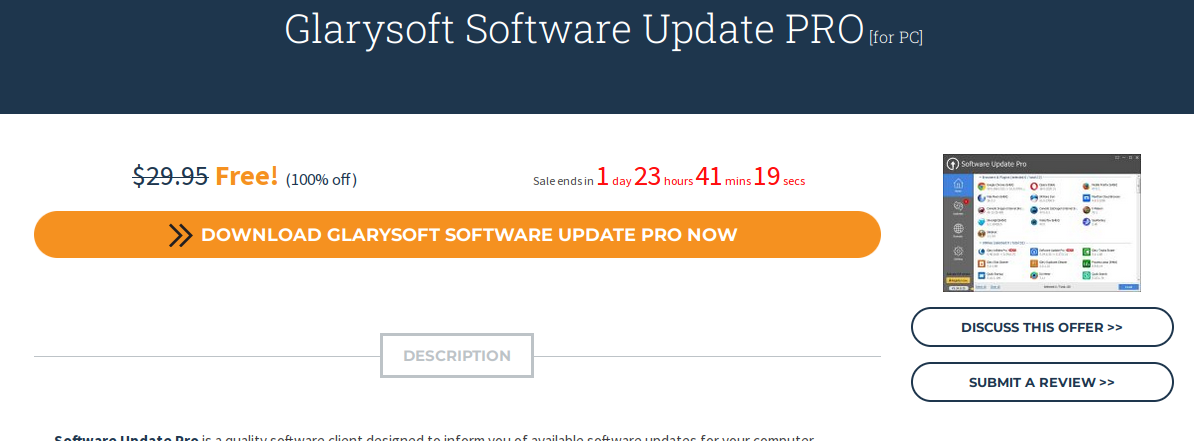Screen dimensions: 1194x441
Task: Click the blue button at the screenshot's bottom-right
Action: point(1128,287)
